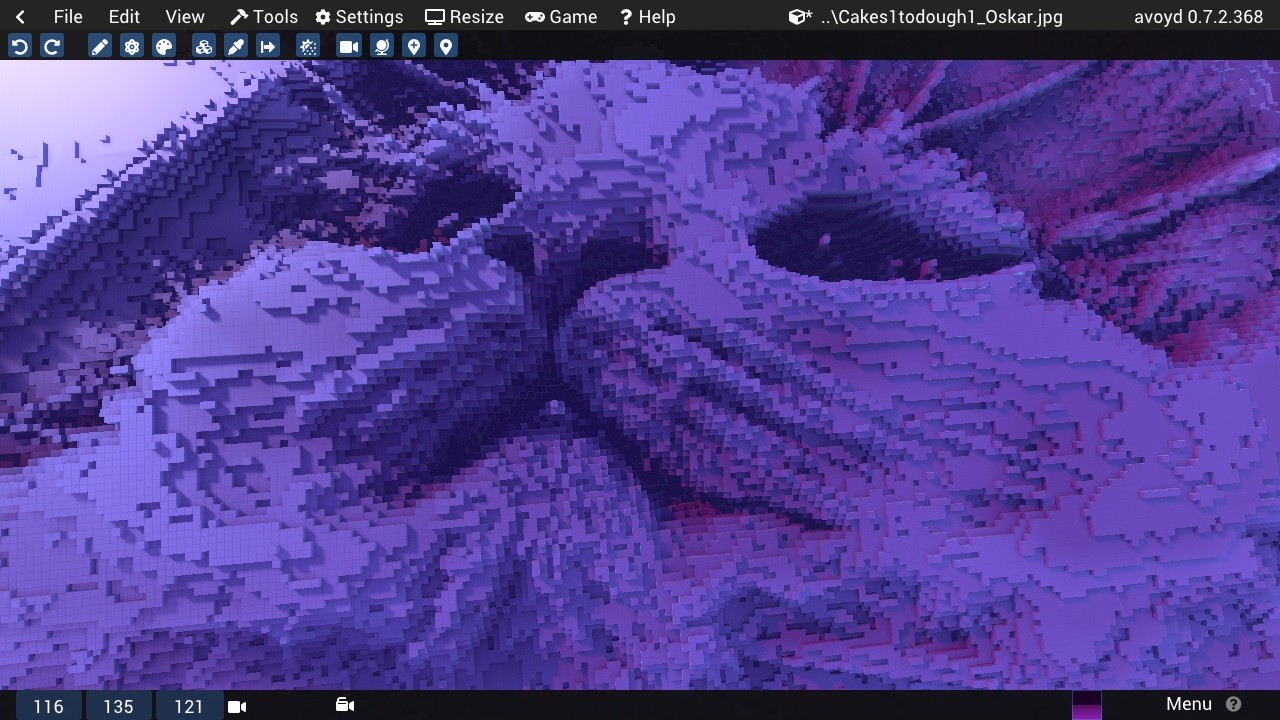Click the back arrow in menu bar
The image size is (1280, 720).
20,17
